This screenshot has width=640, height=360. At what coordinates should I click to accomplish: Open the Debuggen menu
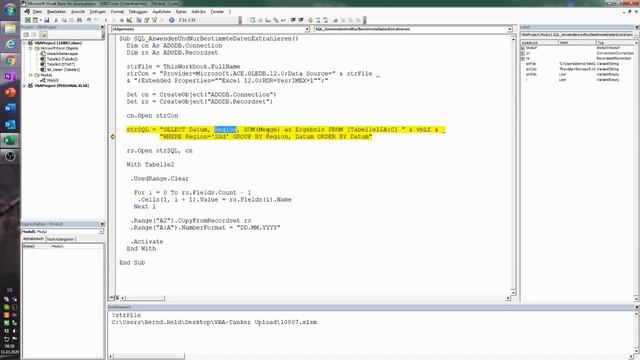coord(138,12)
